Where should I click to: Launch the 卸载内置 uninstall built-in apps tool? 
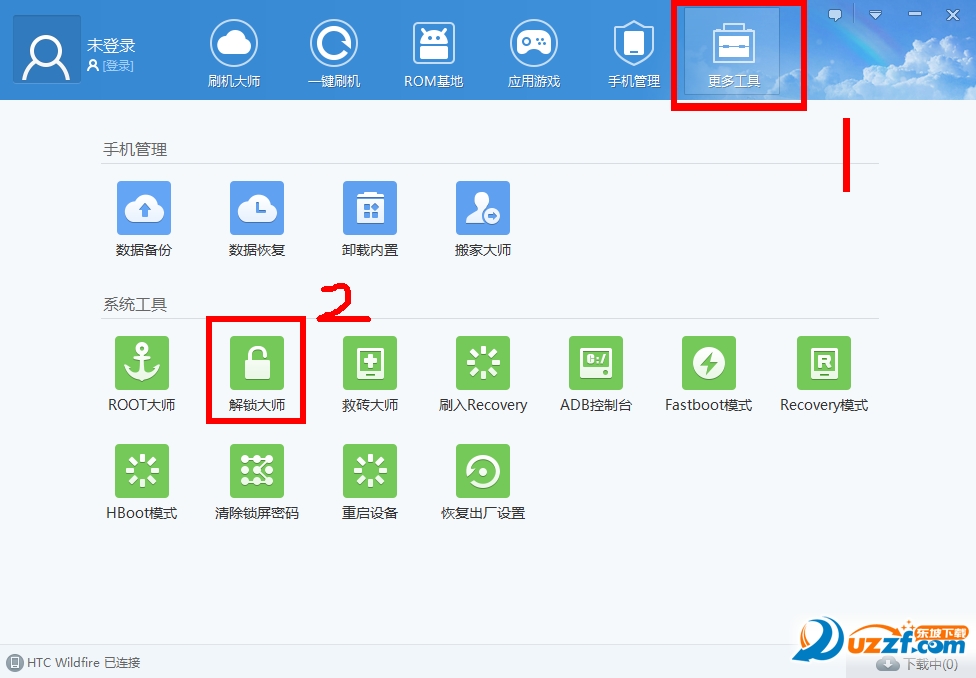tap(369, 208)
